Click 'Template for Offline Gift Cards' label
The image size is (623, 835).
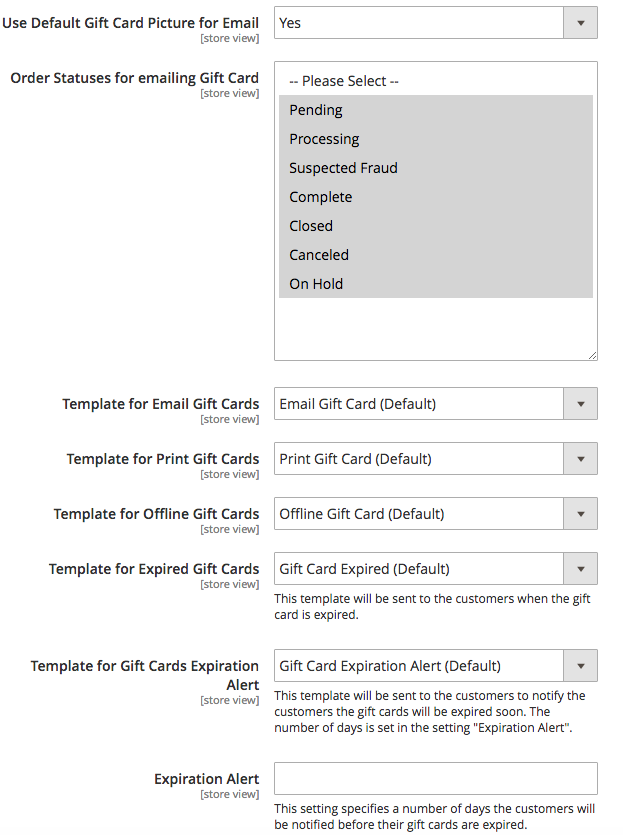[x=157, y=514]
